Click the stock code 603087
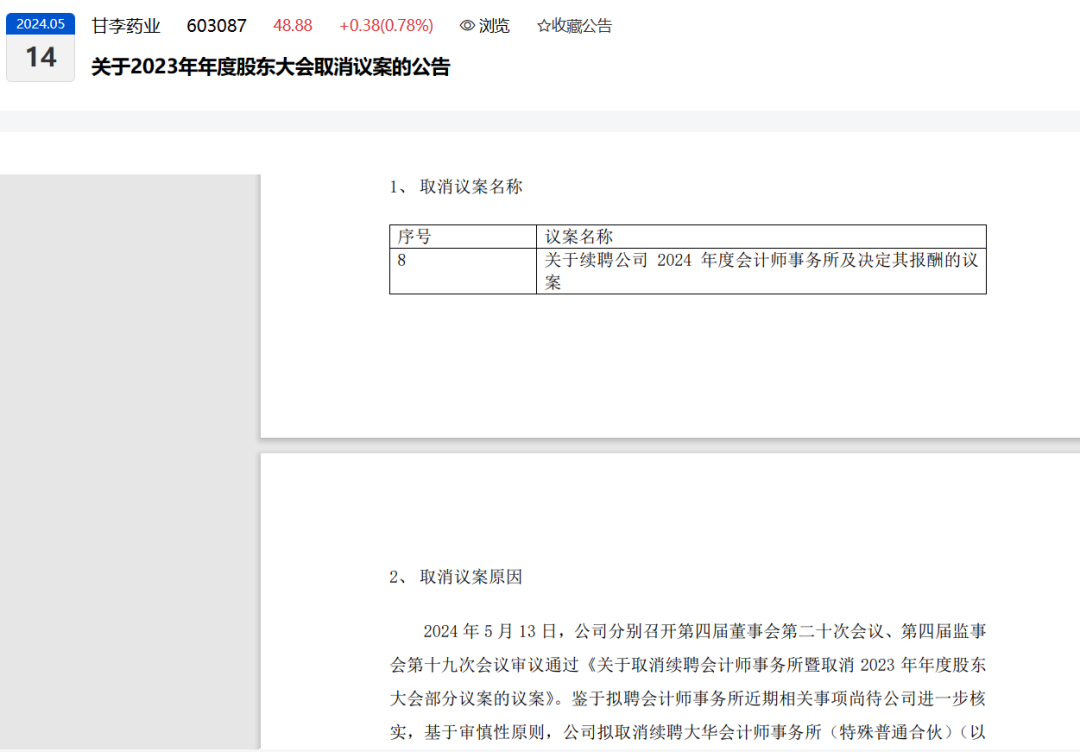Screen dimensions: 1080x752 click(216, 26)
